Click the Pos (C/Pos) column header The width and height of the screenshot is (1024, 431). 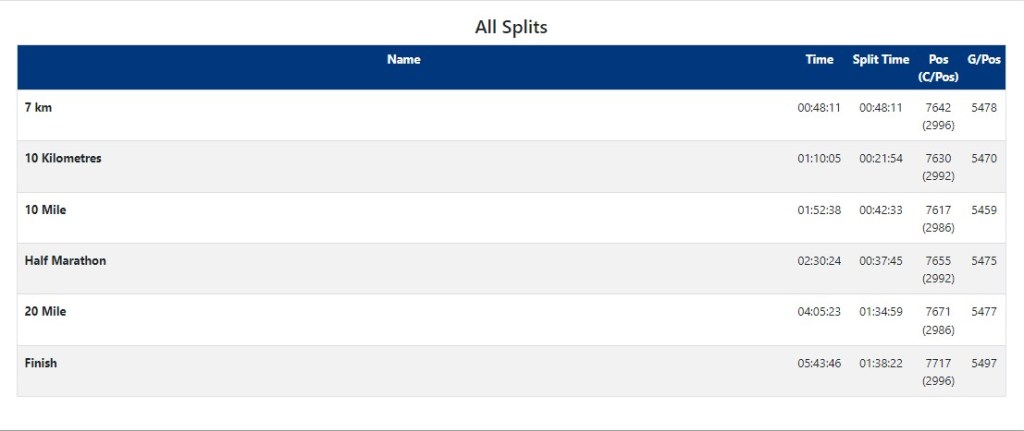click(938, 68)
